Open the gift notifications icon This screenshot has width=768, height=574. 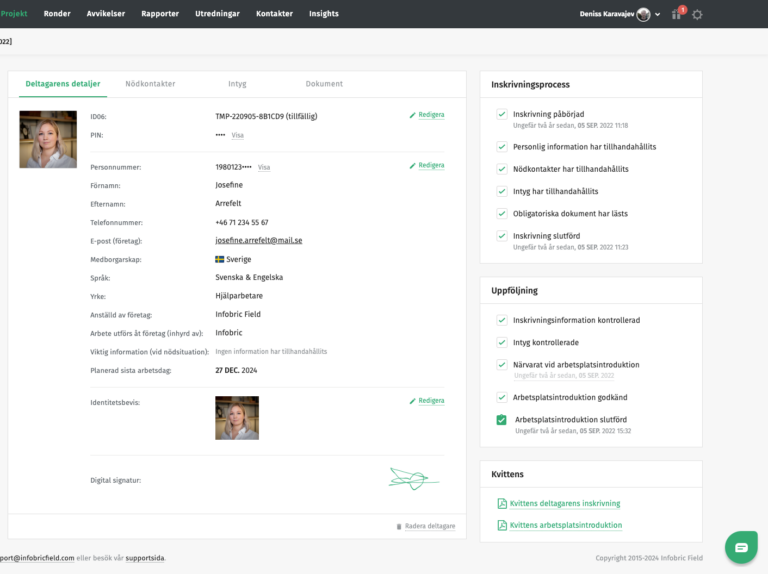[x=677, y=14]
